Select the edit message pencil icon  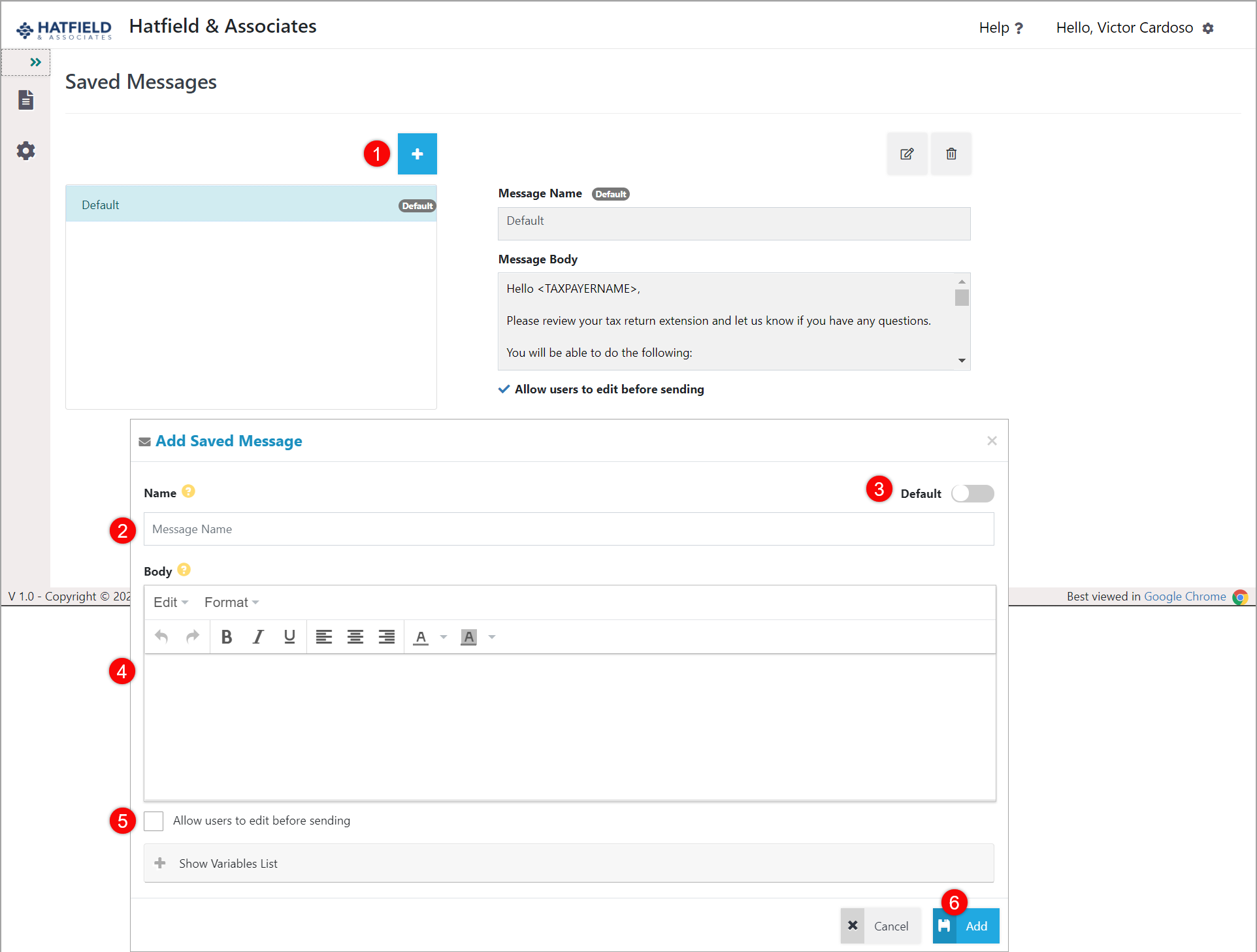pyautogui.click(x=906, y=154)
